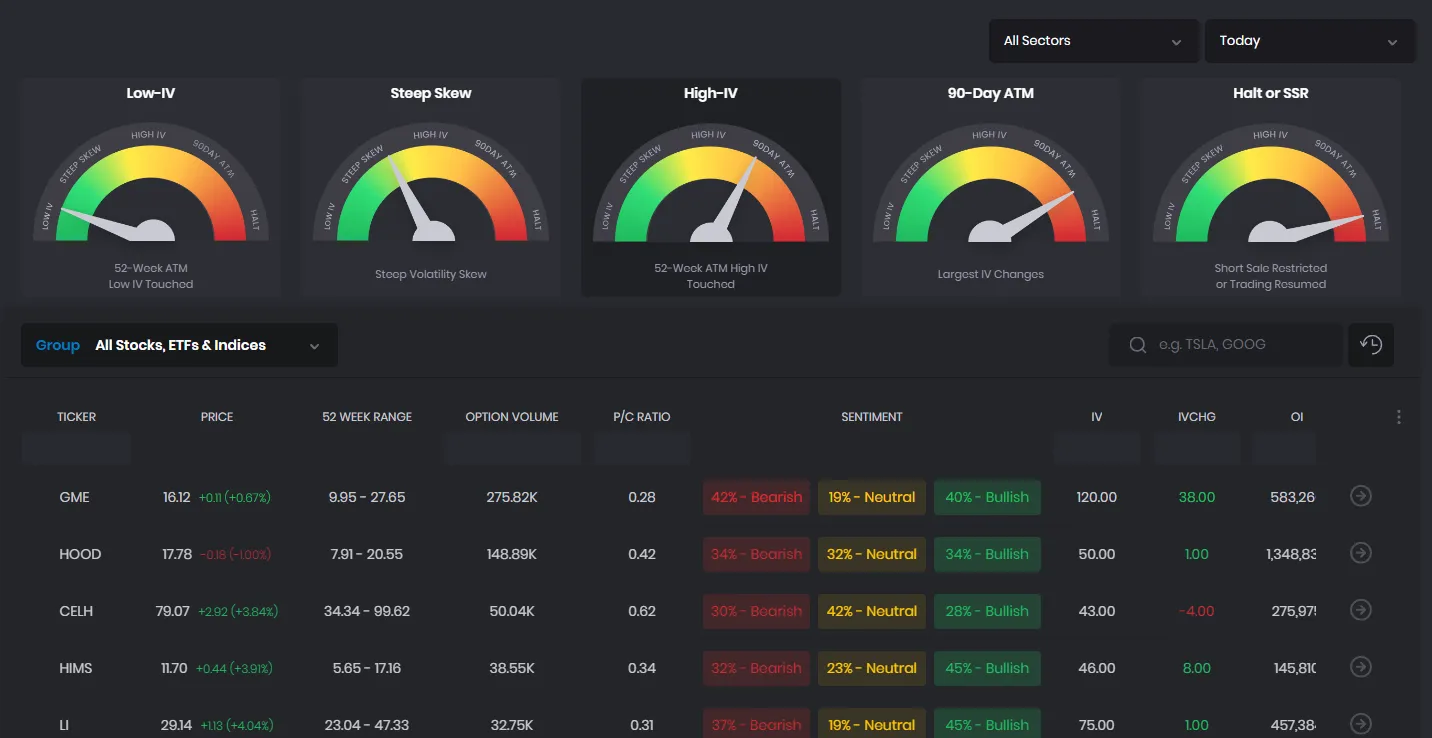Click the HOOD ticker cell
The height and width of the screenshot is (738, 1432).
pyautogui.click(x=80, y=554)
